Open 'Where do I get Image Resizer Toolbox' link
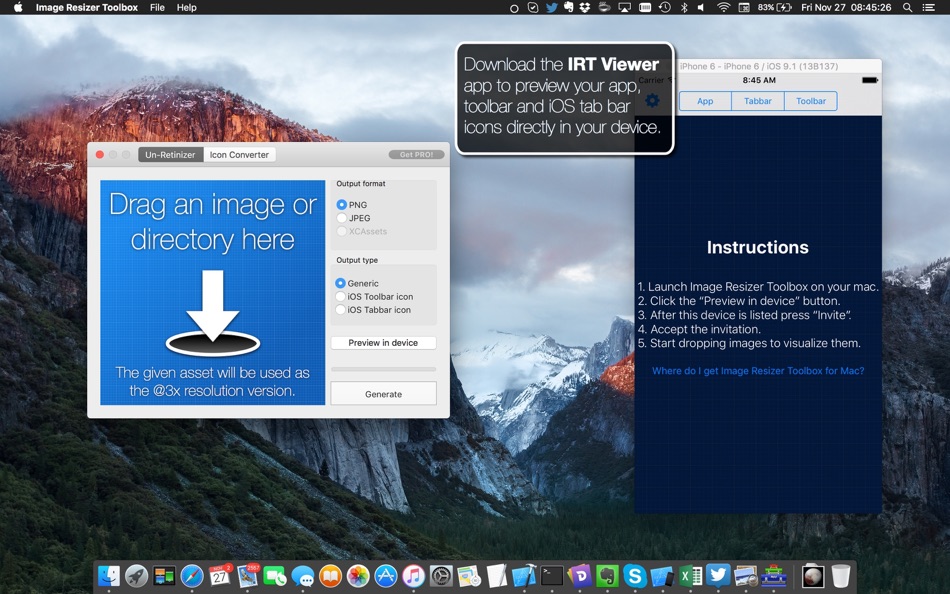Screen dimensions: 950x594 pyautogui.click(x=758, y=371)
